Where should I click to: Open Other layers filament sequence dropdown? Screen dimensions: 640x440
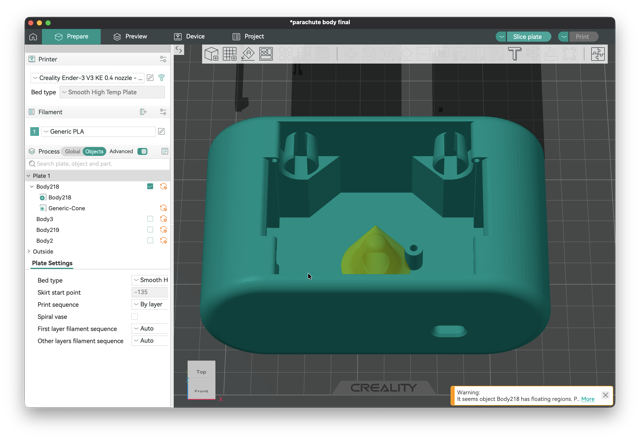point(150,341)
